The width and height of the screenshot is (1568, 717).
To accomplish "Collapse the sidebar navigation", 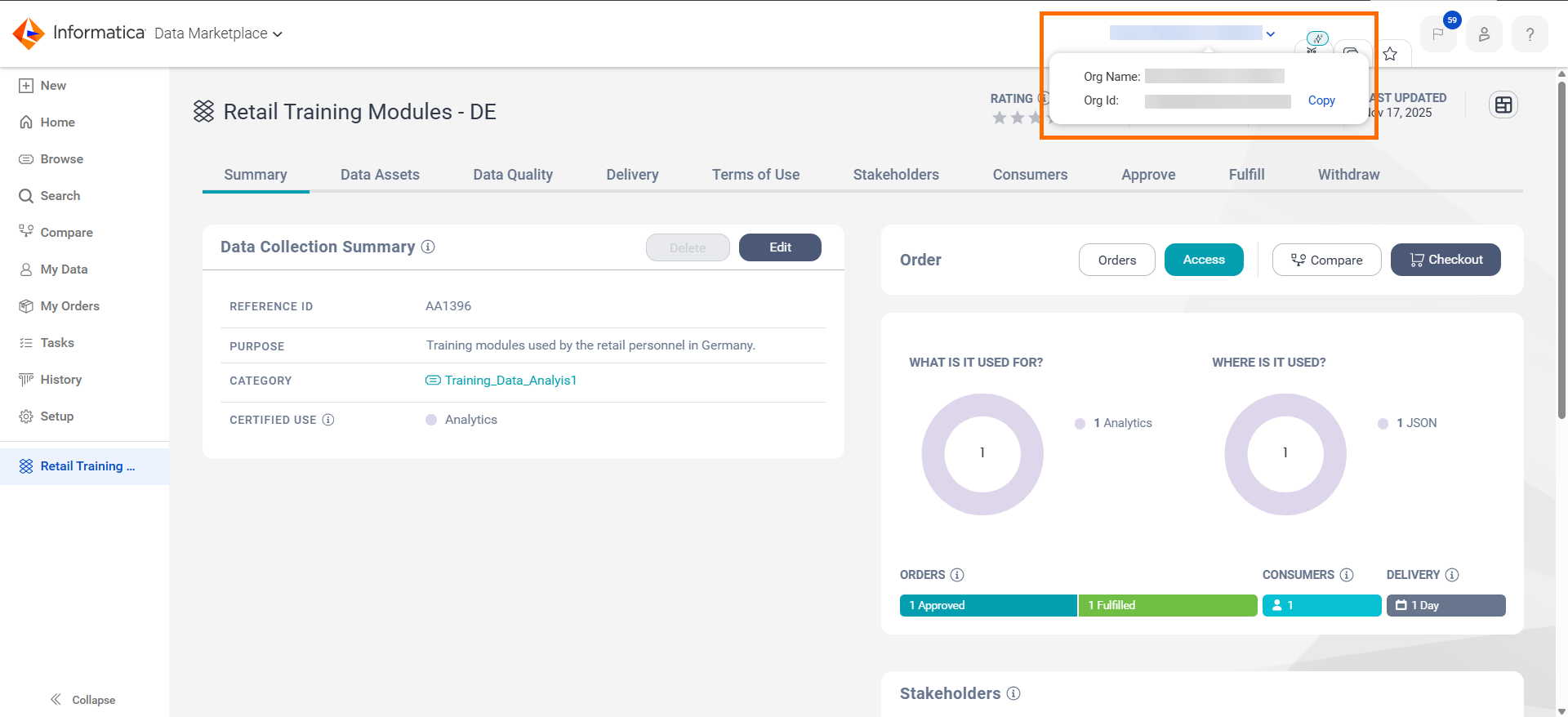I will 82,700.
